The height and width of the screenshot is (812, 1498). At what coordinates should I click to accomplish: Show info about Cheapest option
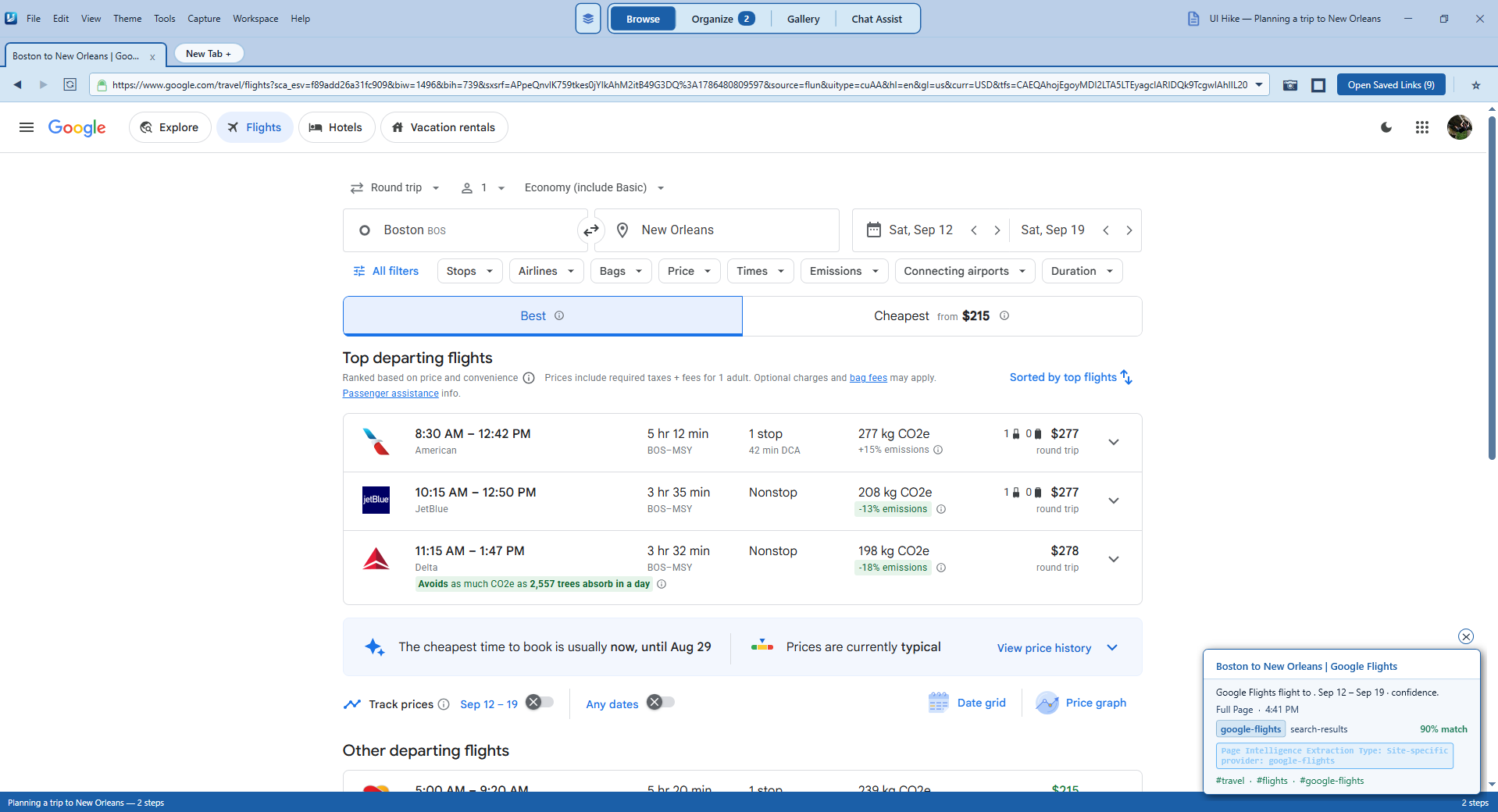pos(1004,315)
